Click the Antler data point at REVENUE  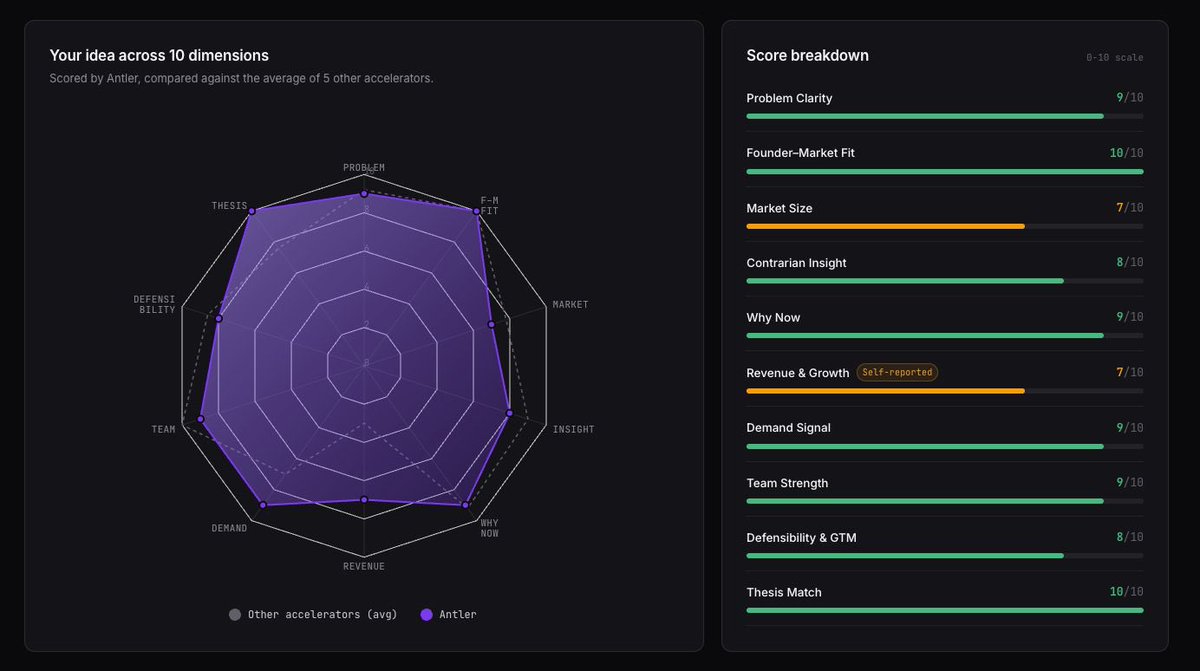point(364,499)
